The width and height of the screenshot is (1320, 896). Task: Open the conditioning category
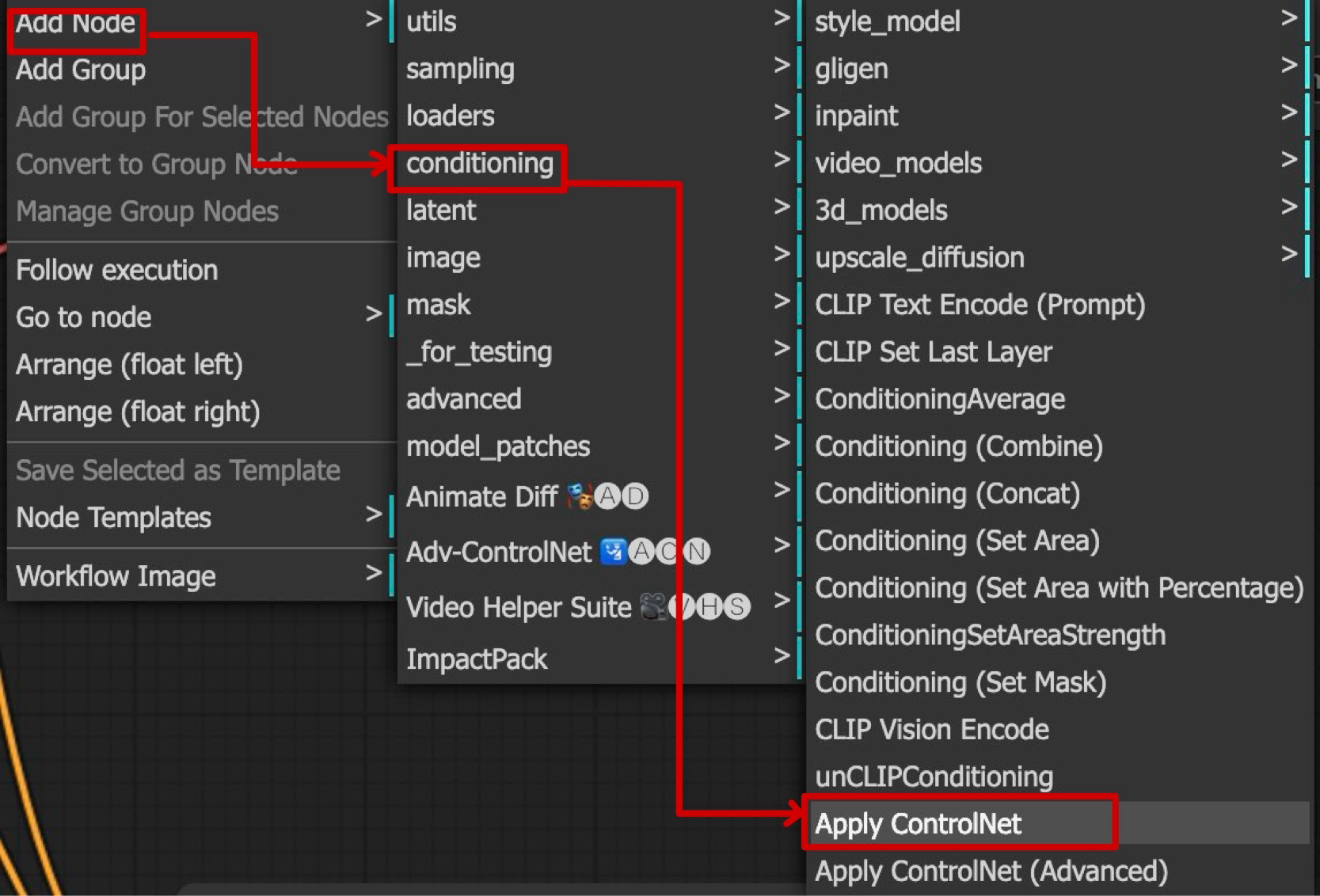click(479, 165)
